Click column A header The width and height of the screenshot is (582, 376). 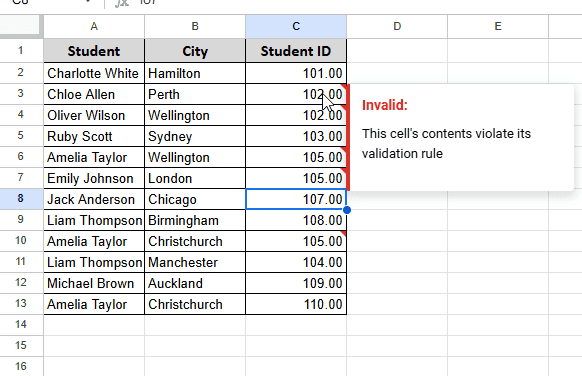[x=94, y=26]
